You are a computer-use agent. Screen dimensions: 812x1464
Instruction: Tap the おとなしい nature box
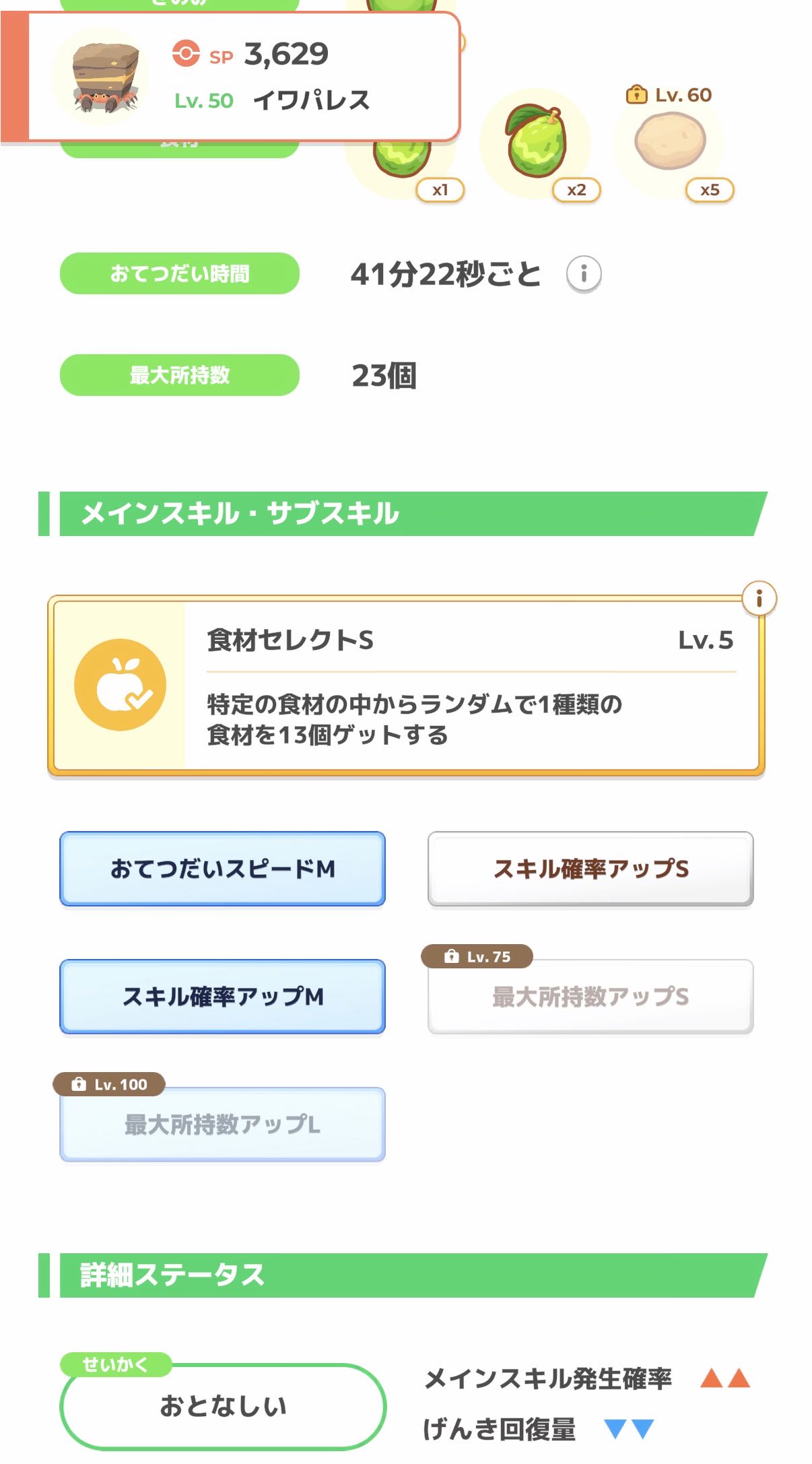point(222,1406)
